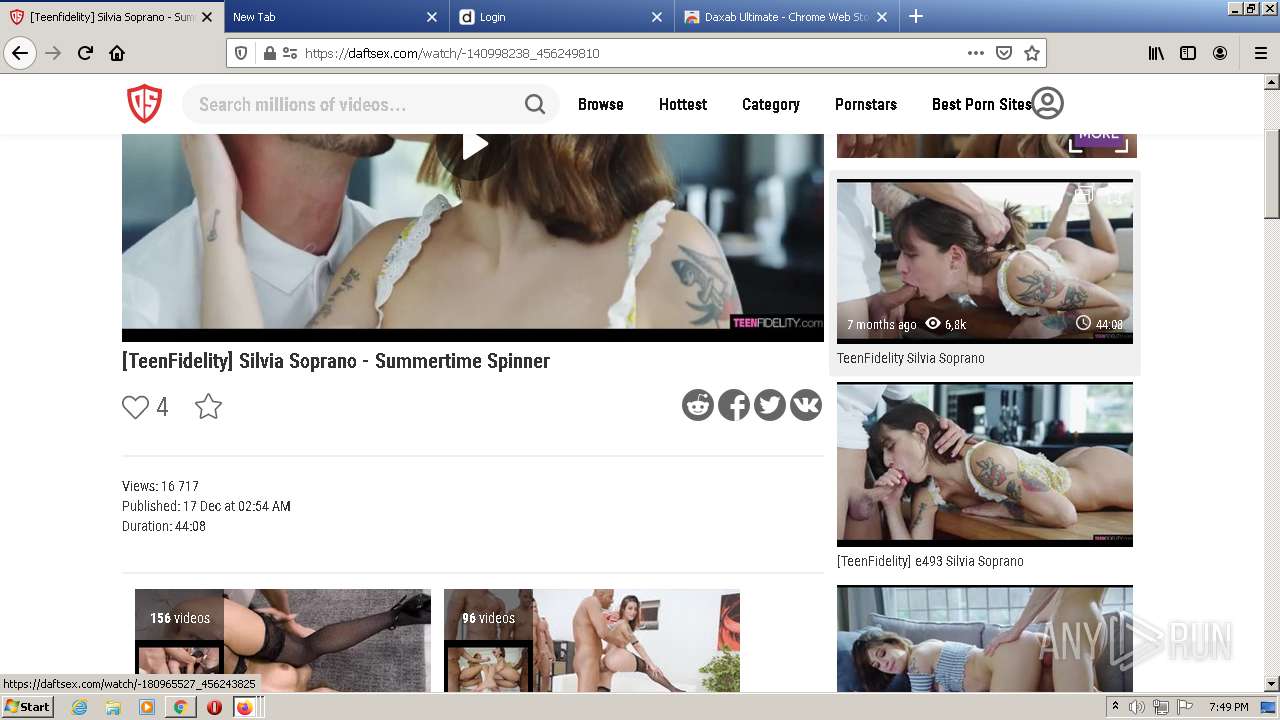The height and width of the screenshot is (720, 1280).
Task: Open the tracking protection shield icon
Action: [241, 53]
